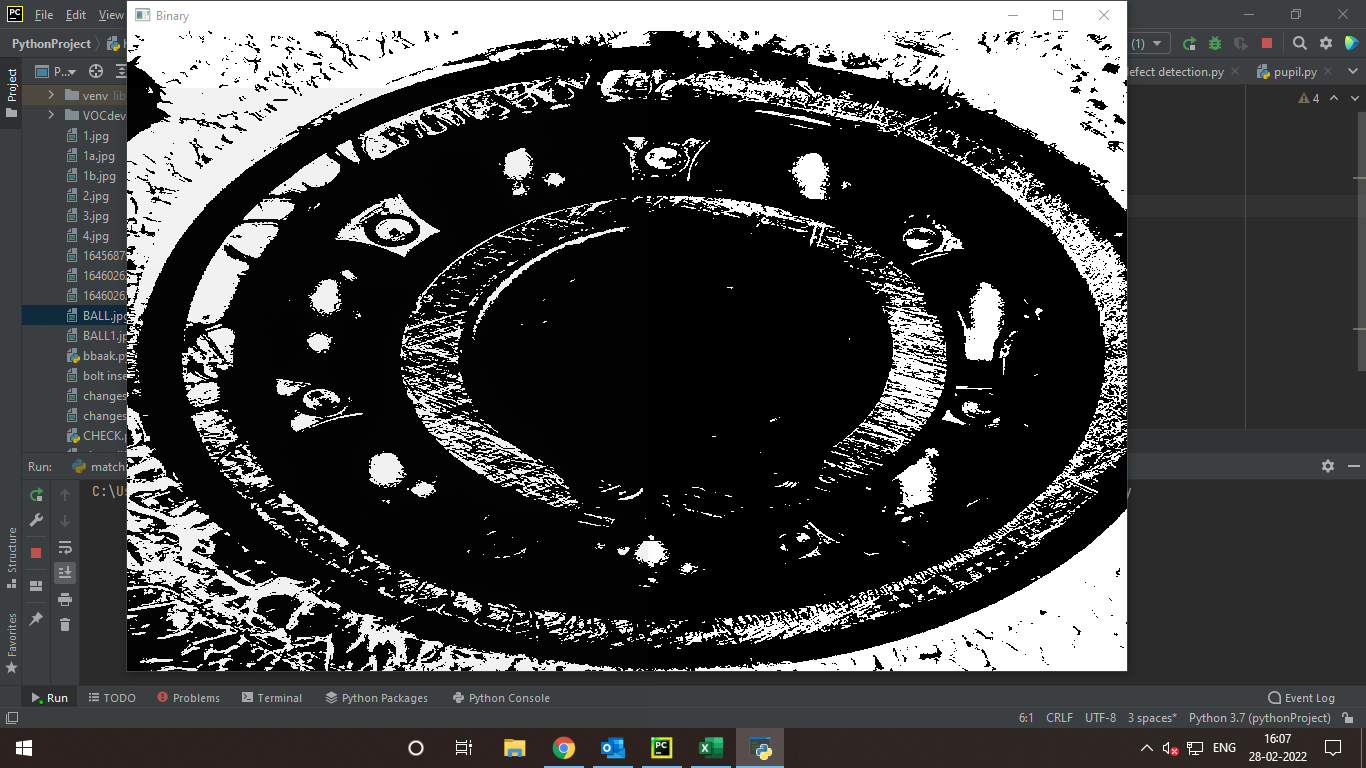The width and height of the screenshot is (1366, 768).
Task: Rerun the script from the top toolbar
Action: 1189,44
